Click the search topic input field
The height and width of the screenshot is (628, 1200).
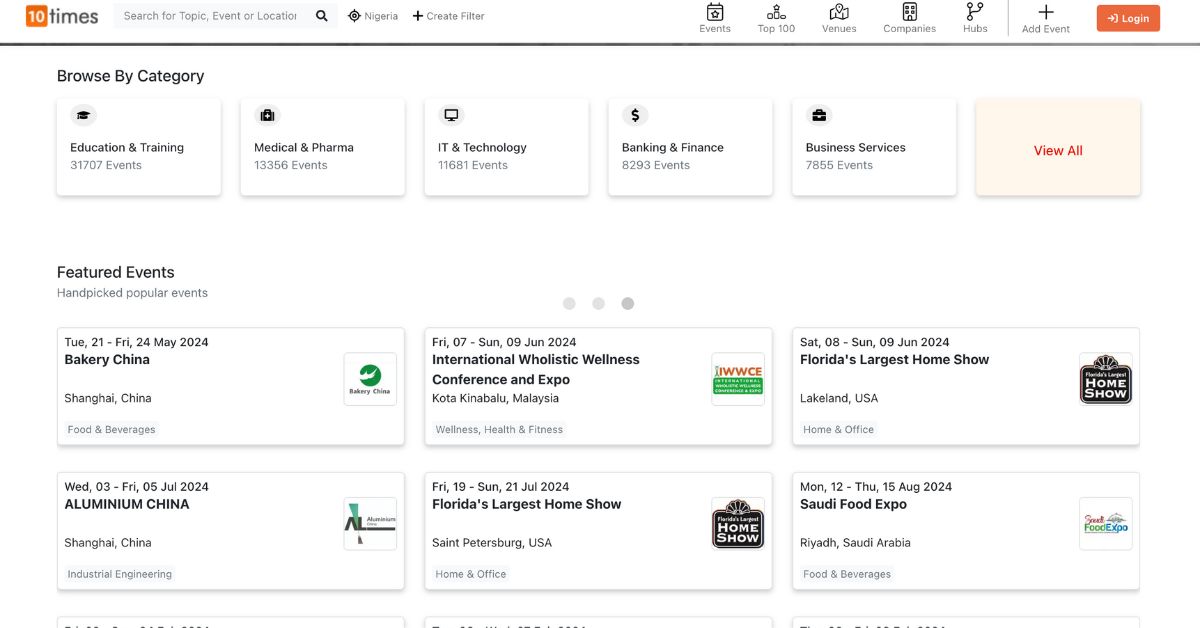click(210, 16)
